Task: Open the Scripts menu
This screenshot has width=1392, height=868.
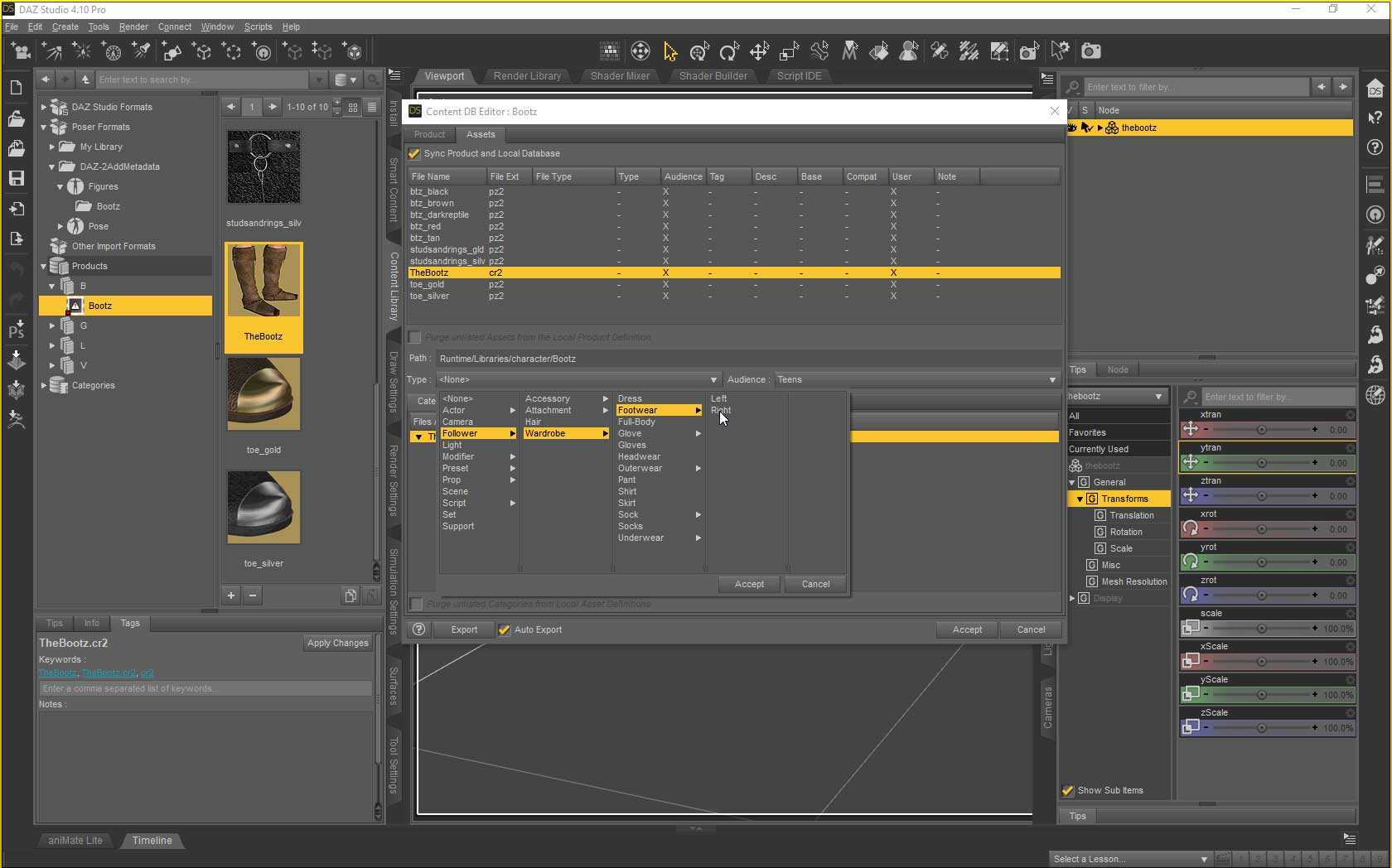Action: coord(258,27)
